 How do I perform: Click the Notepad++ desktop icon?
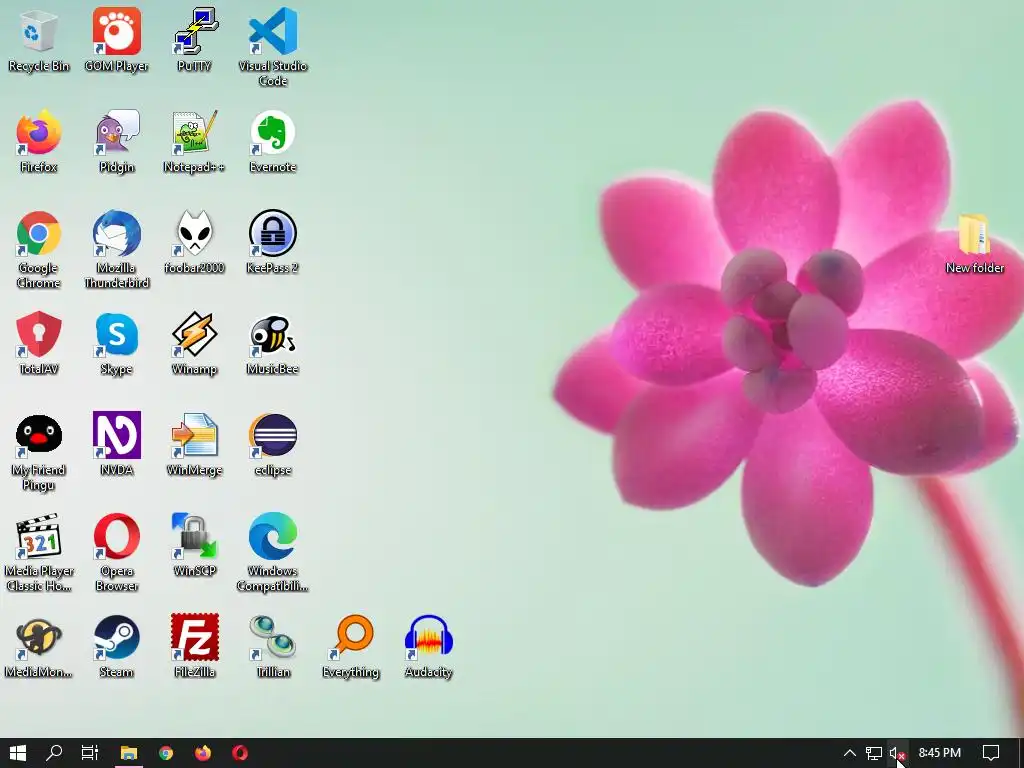coord(195,142)
